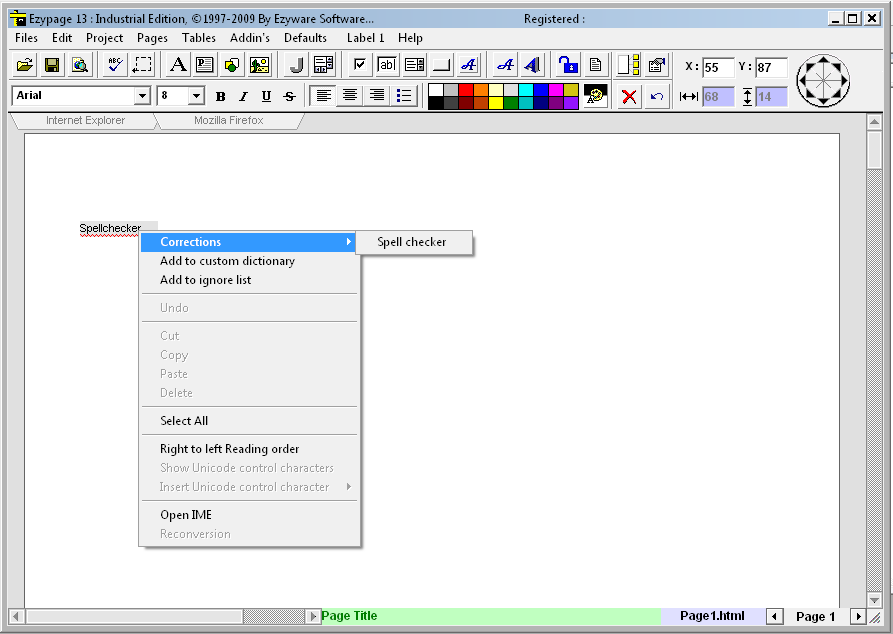Choose "Add to custom dictionary" from context menu
Screen dimensions: 893x634
tap(227, 261)
